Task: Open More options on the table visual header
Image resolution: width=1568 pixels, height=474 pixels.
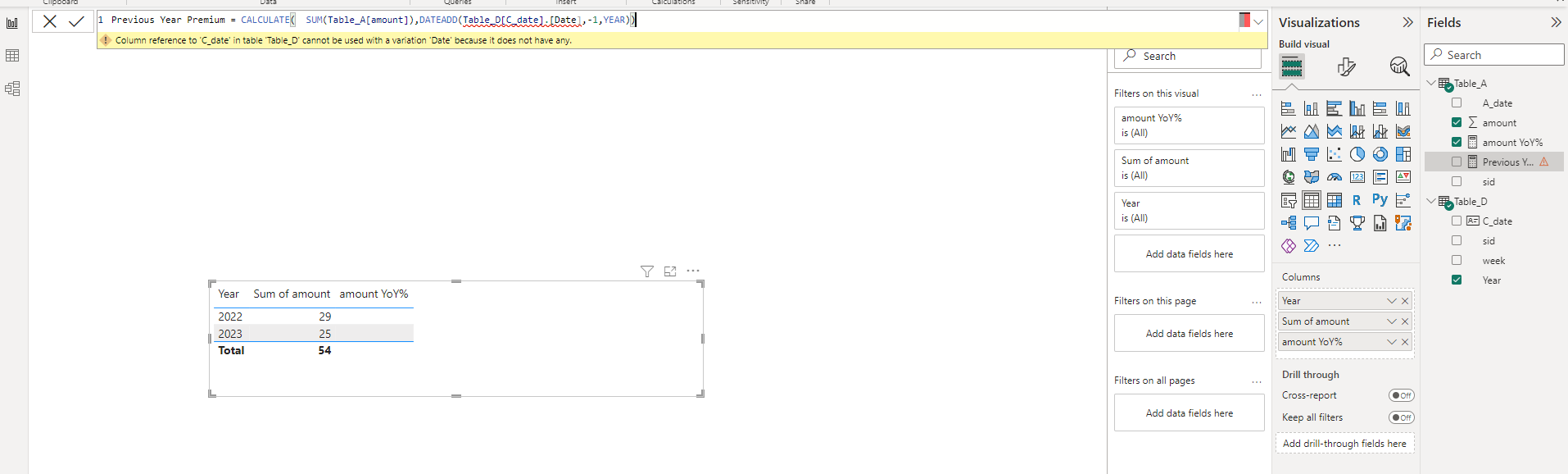Action: tap(693, 271)
